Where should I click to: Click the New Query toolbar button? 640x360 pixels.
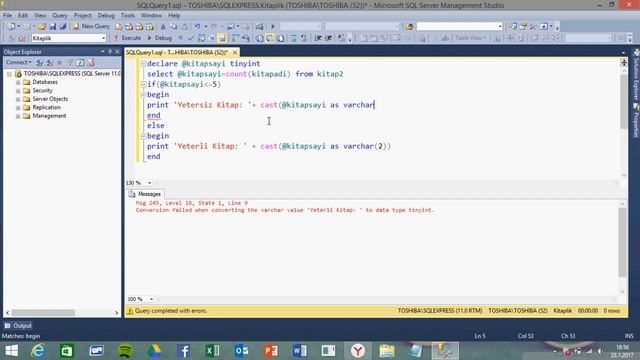point(91,26)
